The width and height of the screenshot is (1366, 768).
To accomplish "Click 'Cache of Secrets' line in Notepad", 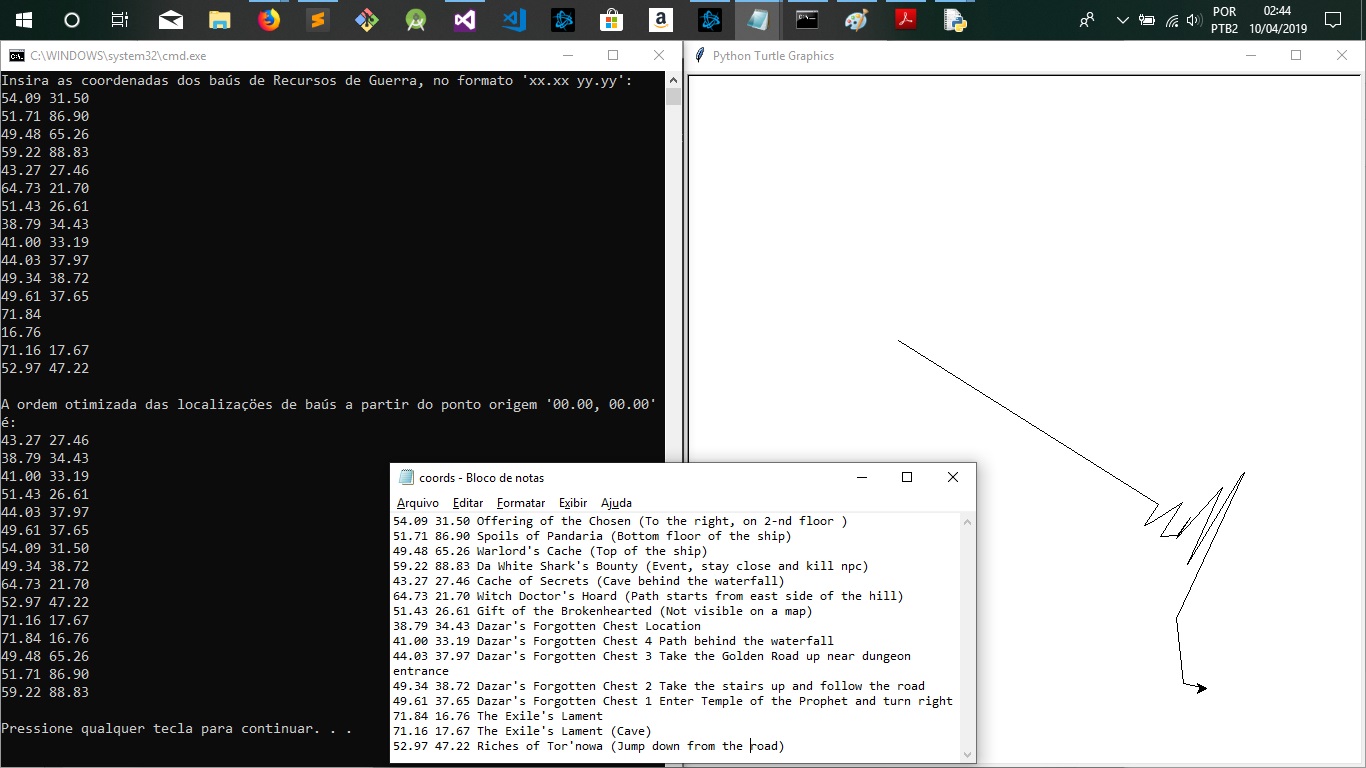I will [589, 581].
